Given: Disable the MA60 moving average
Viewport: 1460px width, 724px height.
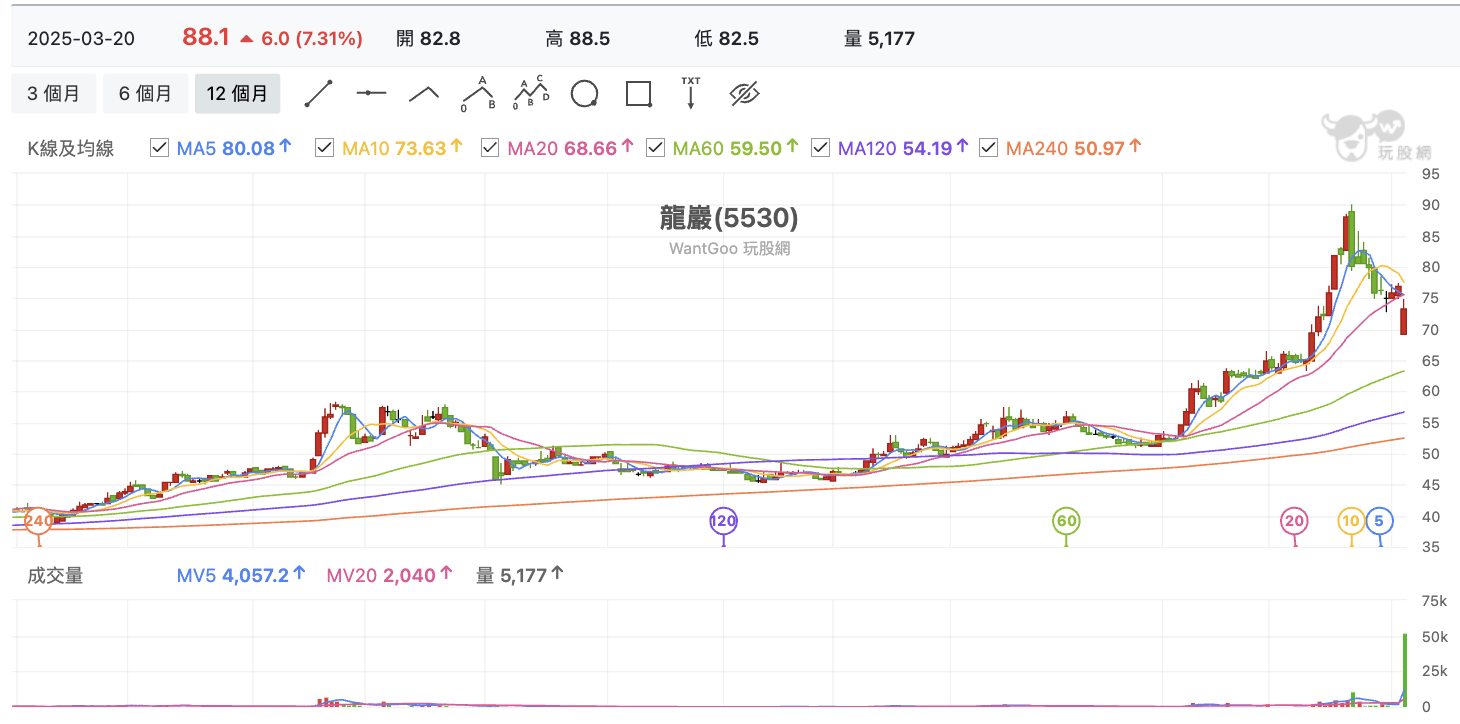Looking at the screenshot, I should coord(655,147).
